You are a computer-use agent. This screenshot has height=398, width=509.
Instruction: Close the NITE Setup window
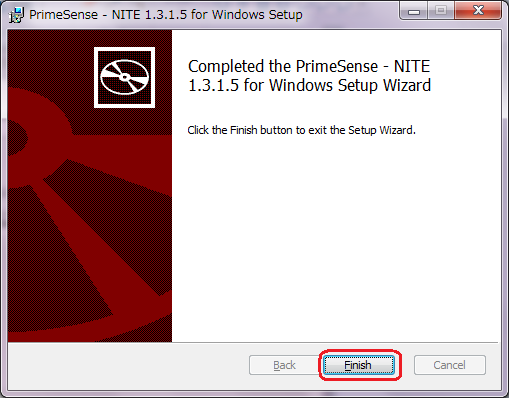pyautogui.click(x=478, y=11)
